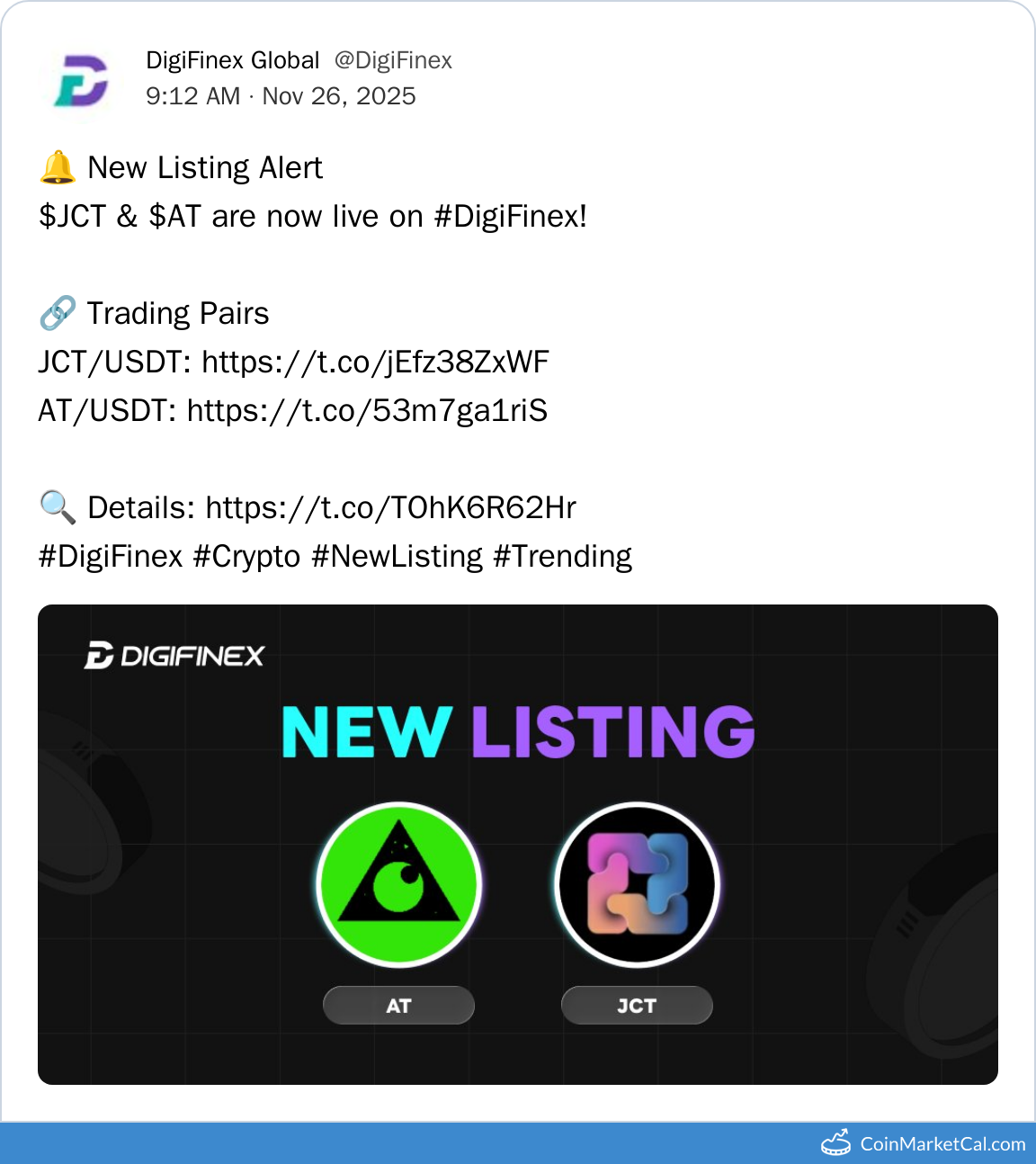Click the green AT token logo
This screenshot has width=1036, height=1164.
coord(399,884)
